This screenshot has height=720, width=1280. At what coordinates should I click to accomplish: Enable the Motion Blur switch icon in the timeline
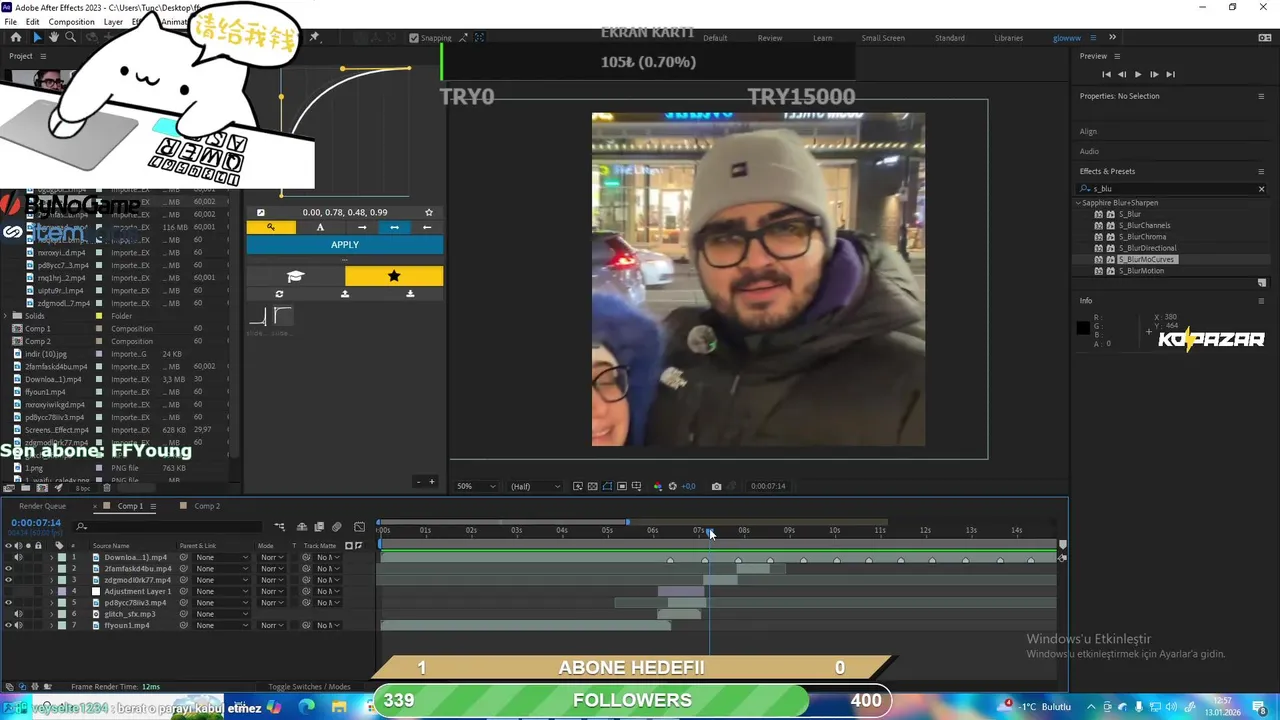pyautogui.click(x=337, y=527)
